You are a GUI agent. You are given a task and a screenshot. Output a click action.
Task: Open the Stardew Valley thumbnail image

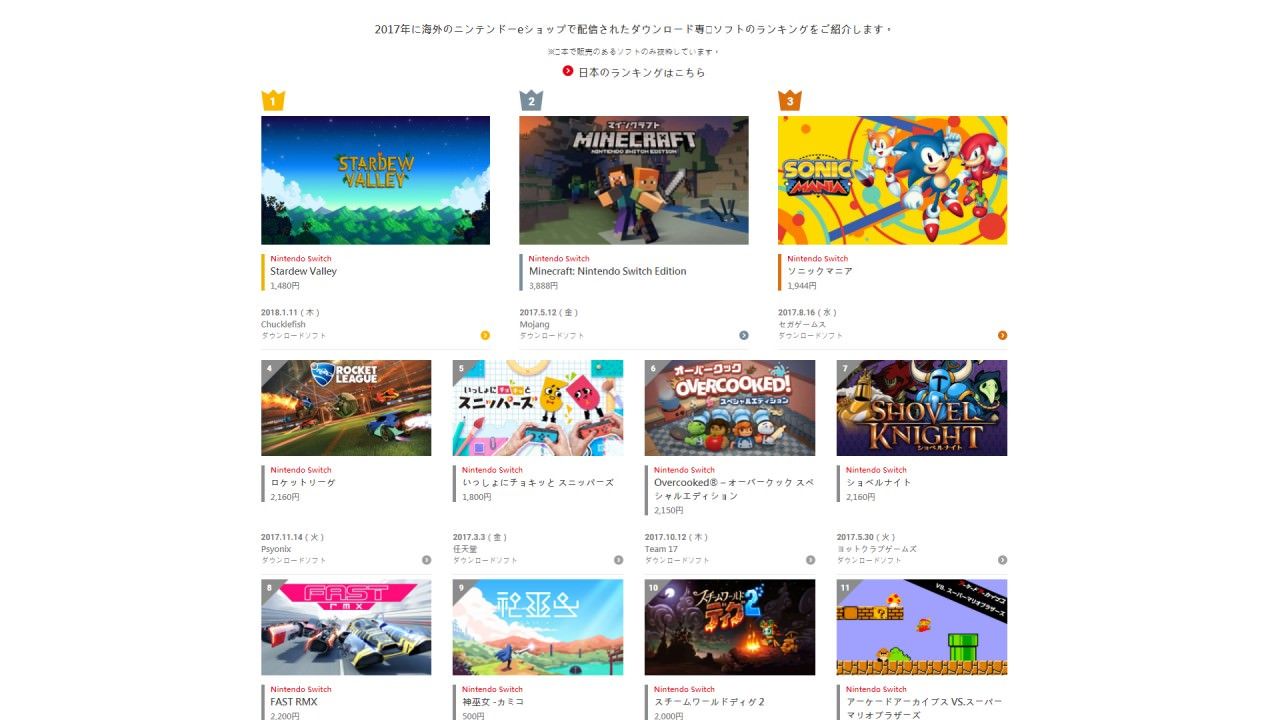tap(375, 180)
